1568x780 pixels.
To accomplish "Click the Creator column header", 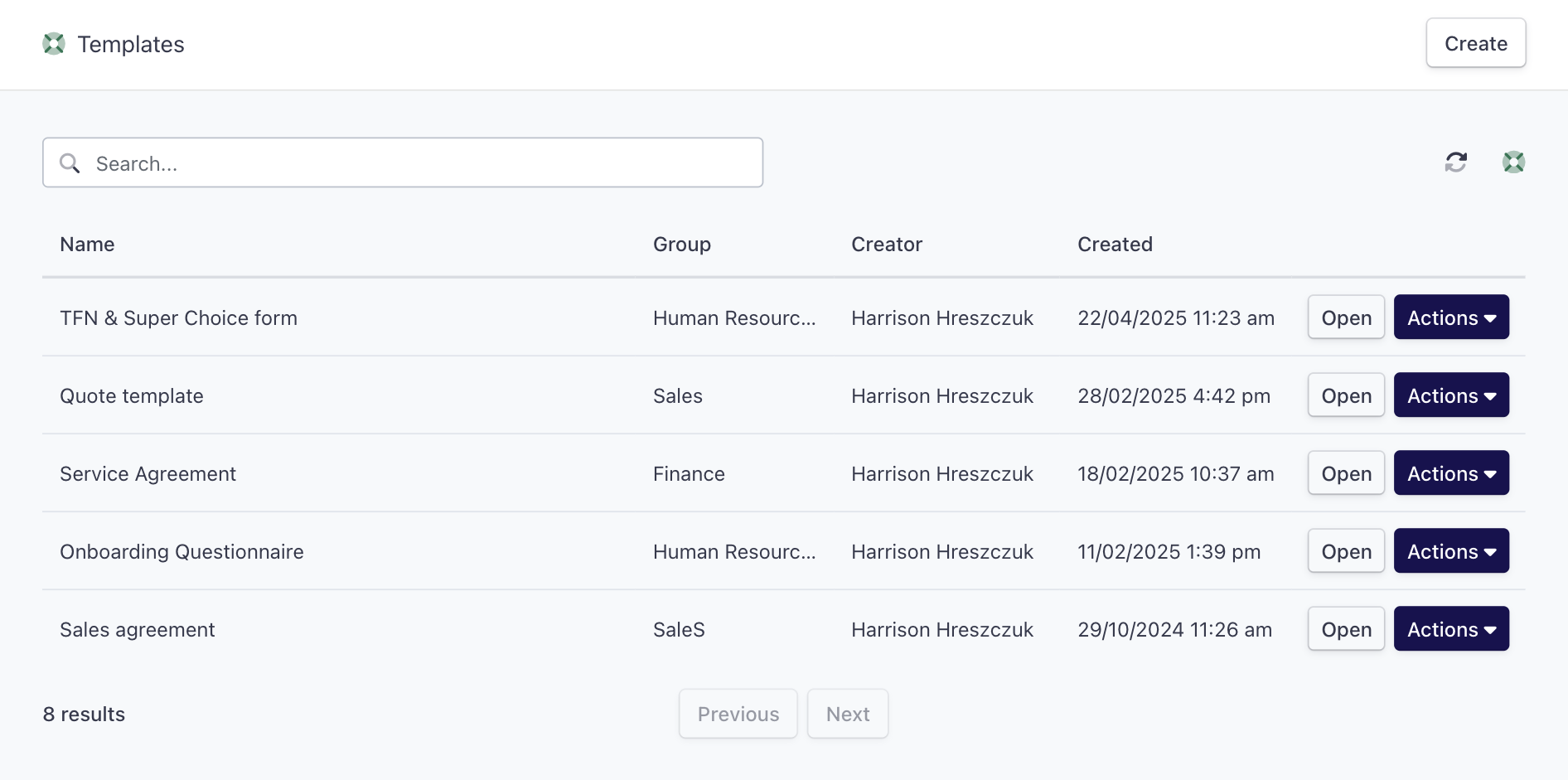I will [x=887, y=245].
